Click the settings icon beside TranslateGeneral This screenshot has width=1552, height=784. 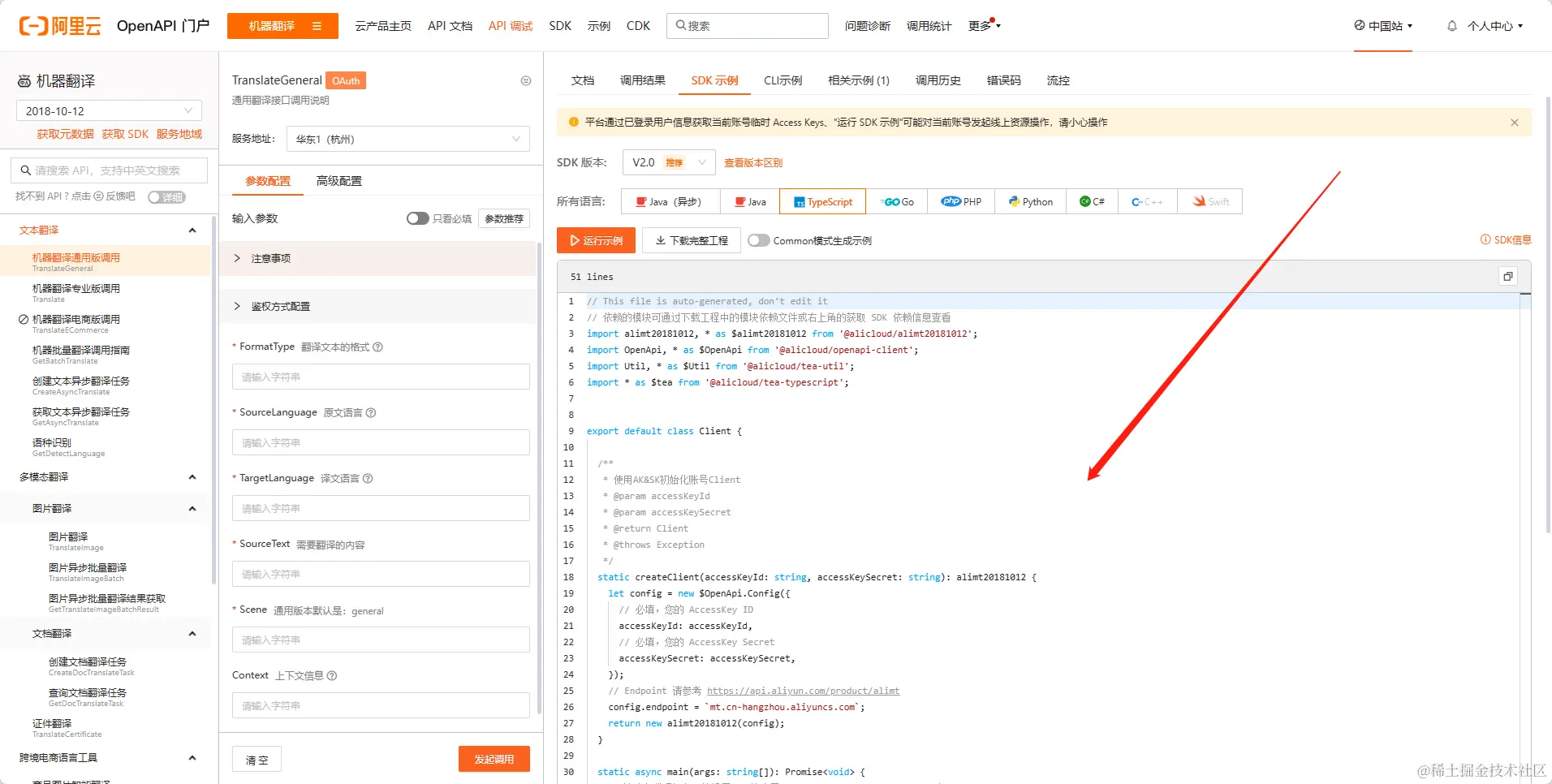point(526,80)
